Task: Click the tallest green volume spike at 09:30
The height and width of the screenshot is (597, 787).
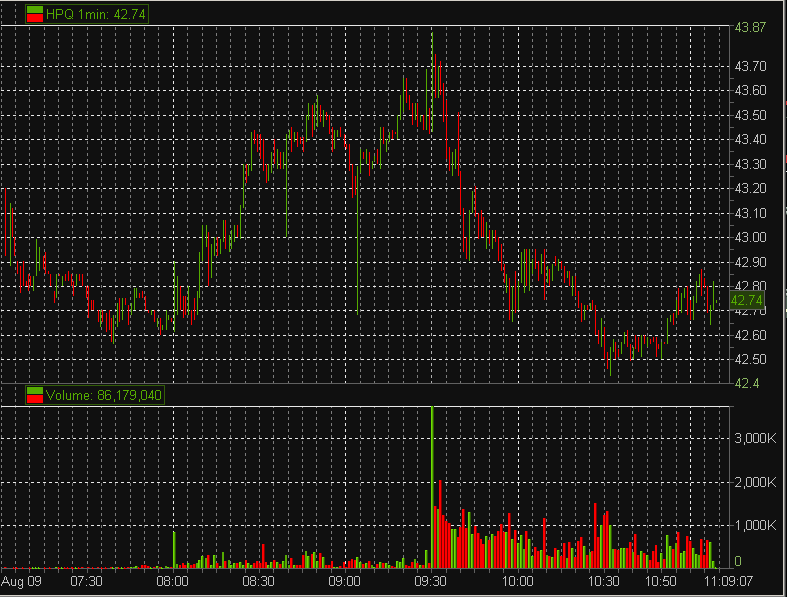Action: [x=432, y=487]
